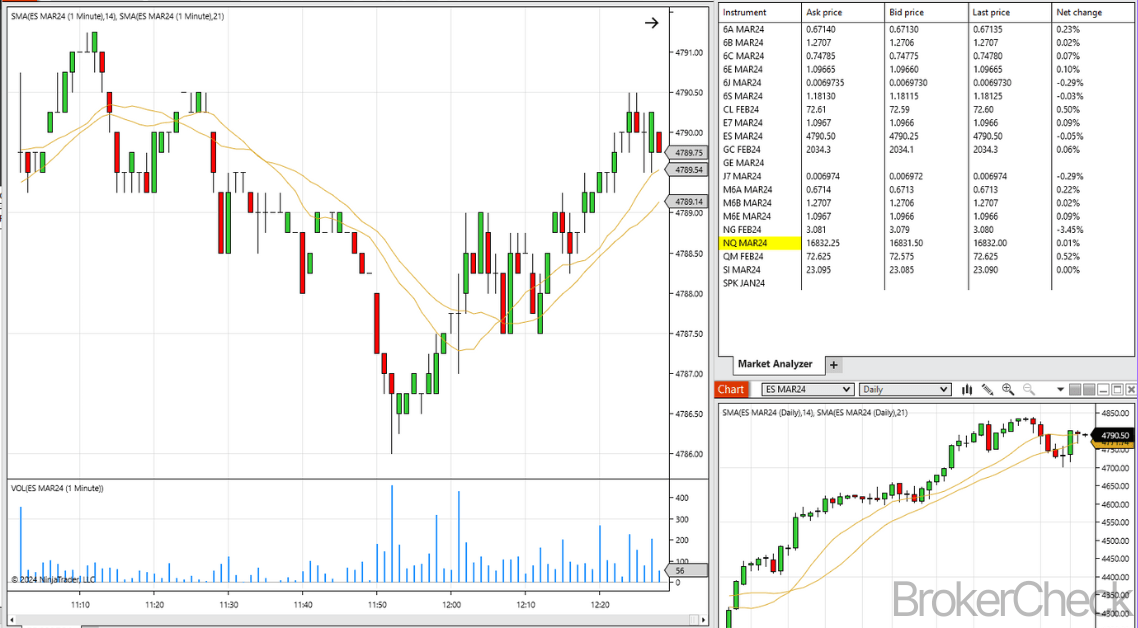Click the 56 volume marker on volume axis

tap(687, 571)
